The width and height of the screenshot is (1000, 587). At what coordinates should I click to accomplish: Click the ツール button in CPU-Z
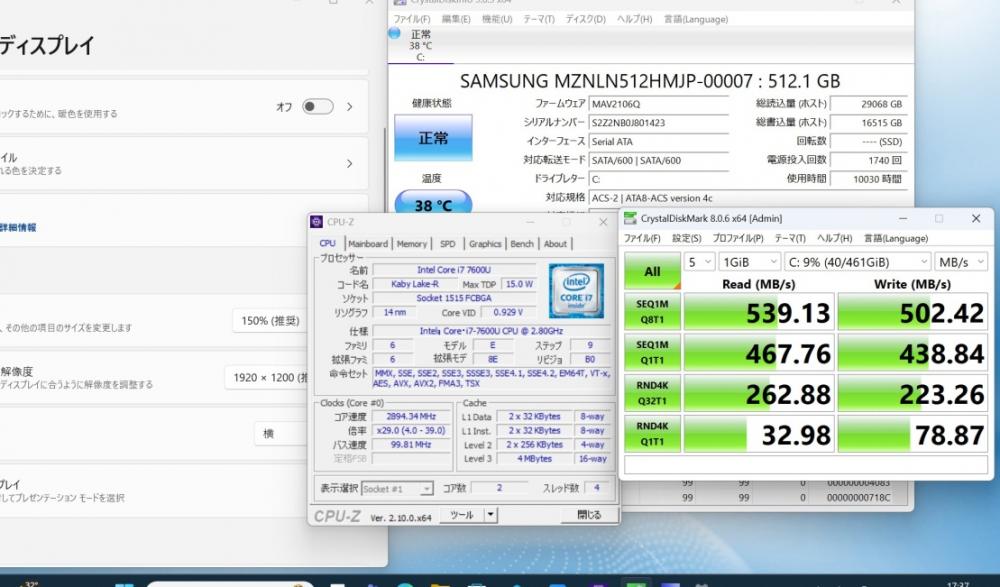[462, 514]
